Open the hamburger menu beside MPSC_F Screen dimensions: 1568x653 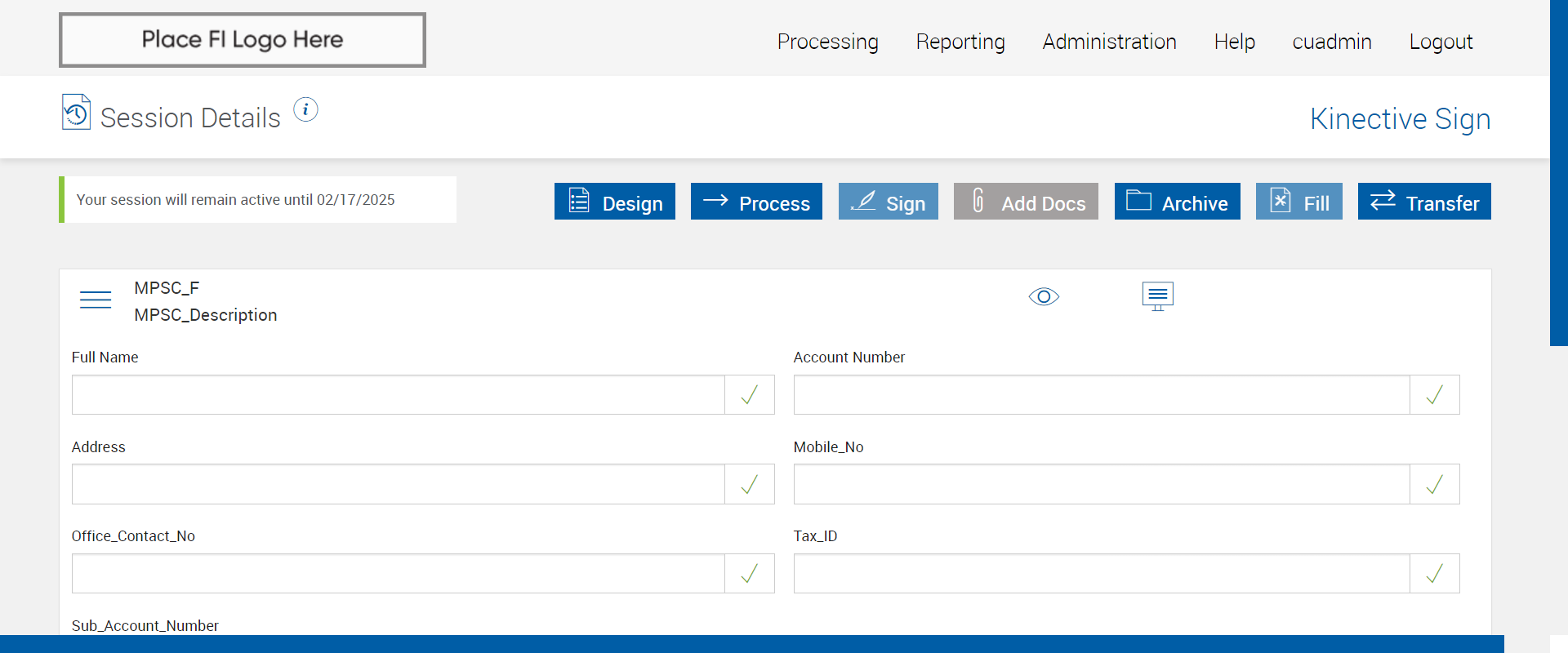point(96,300)
